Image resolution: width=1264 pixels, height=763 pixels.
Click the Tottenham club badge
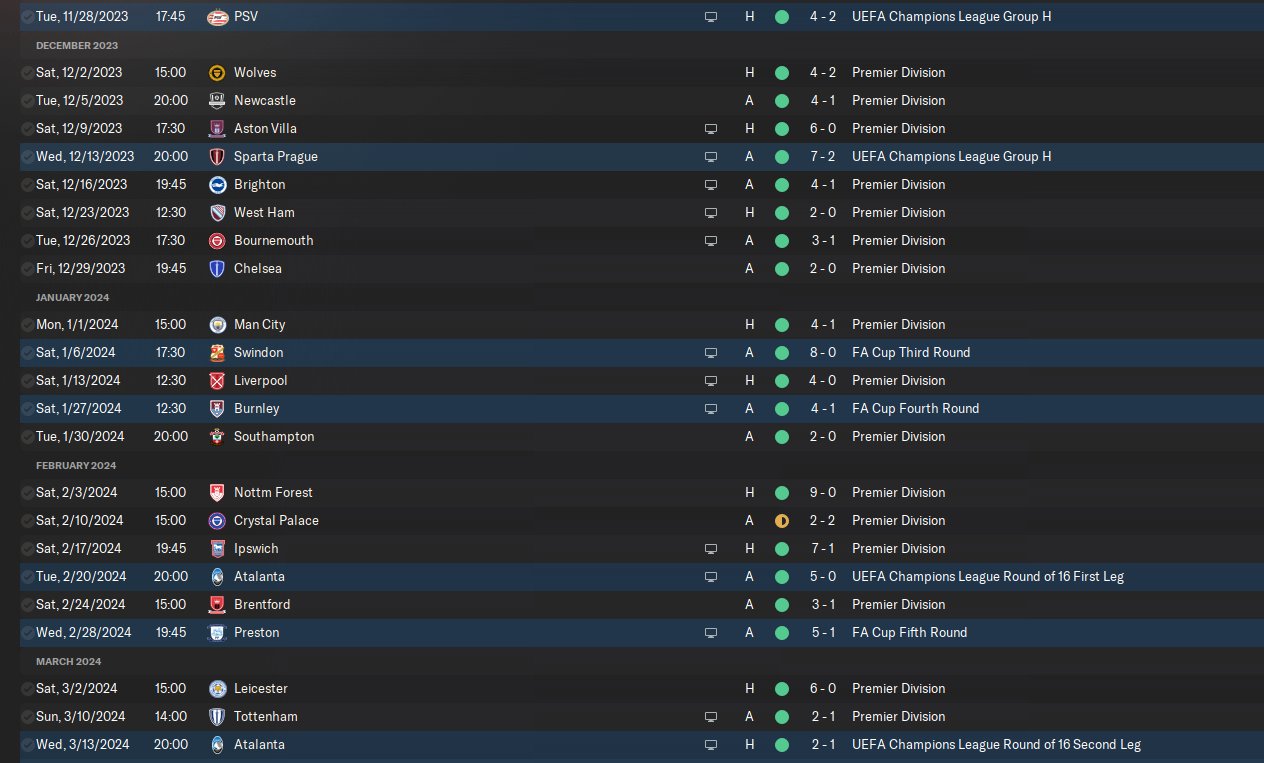click(217, 717)
